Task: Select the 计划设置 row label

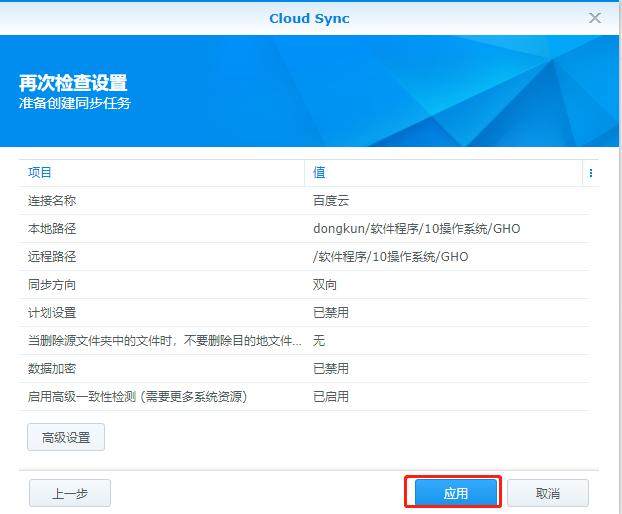Action: pyautogui.click(x=52, y=313)
